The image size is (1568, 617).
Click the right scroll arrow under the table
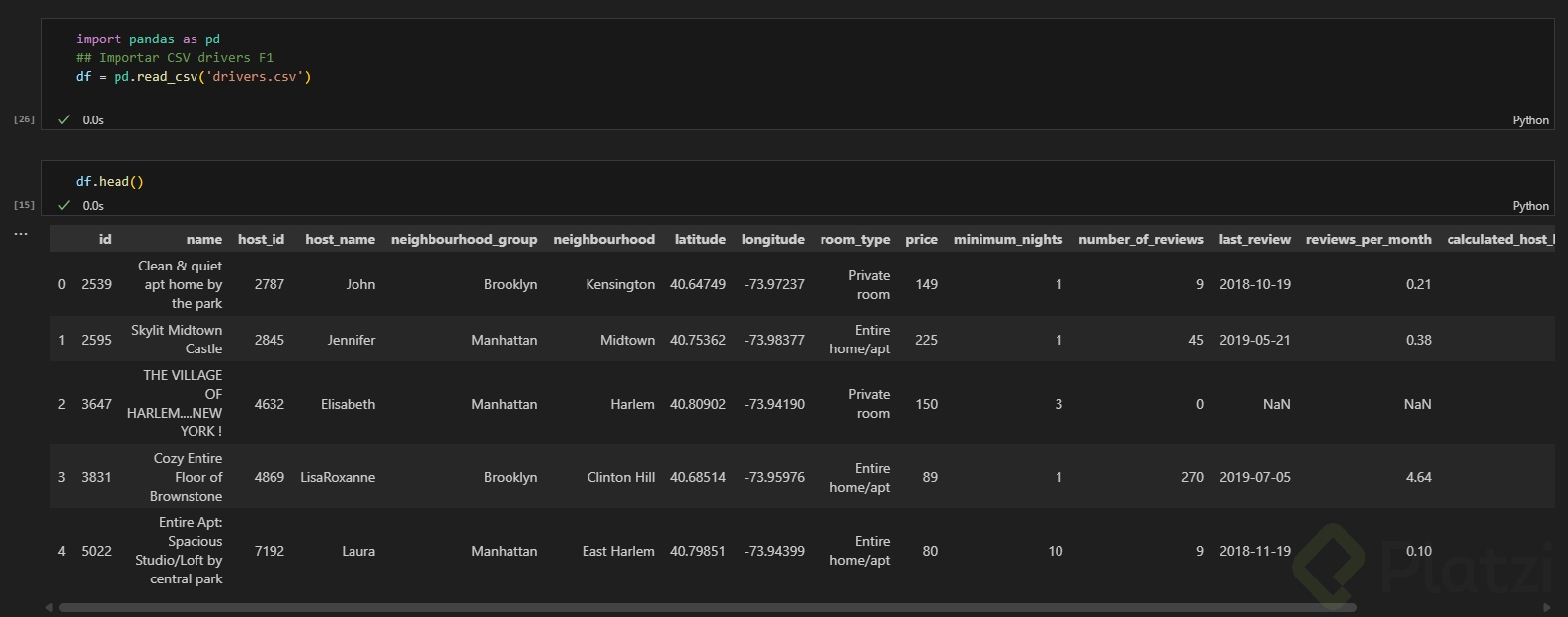[1546, 607]
